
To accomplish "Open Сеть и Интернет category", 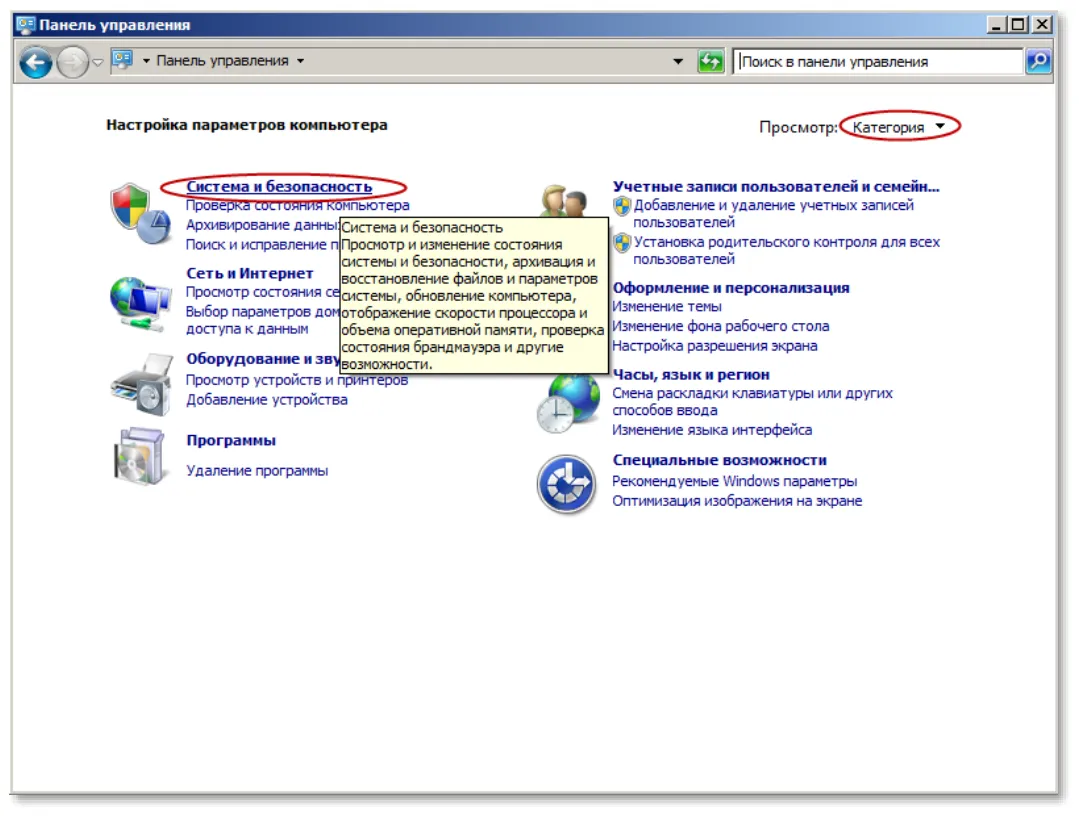I will (250, 273).
